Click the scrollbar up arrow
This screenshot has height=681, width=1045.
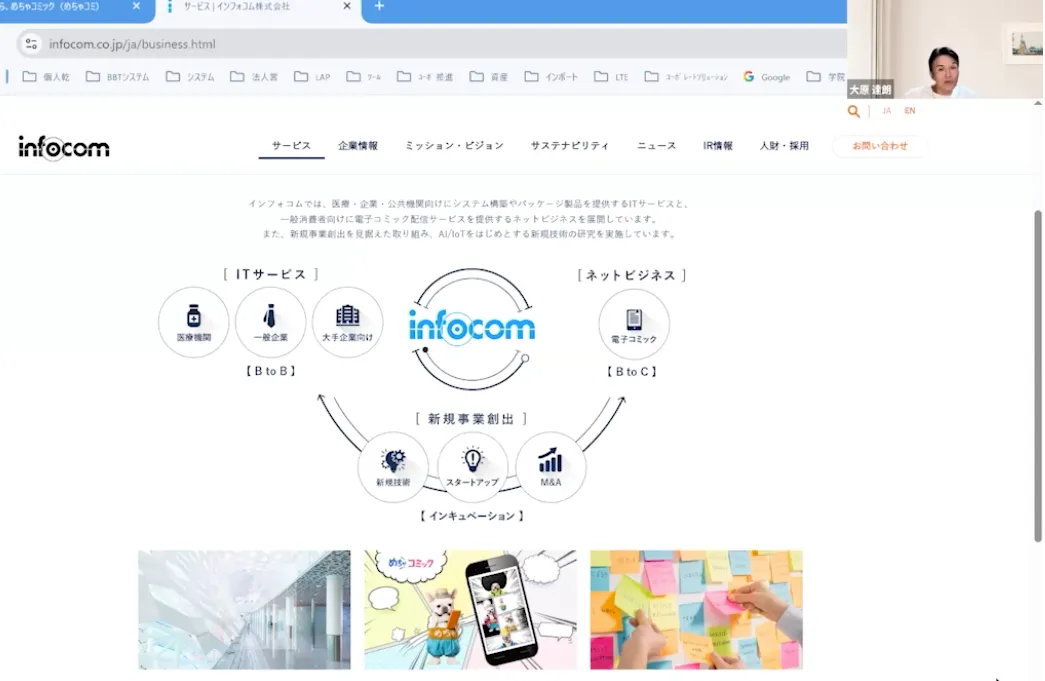tap(1038, 103)
